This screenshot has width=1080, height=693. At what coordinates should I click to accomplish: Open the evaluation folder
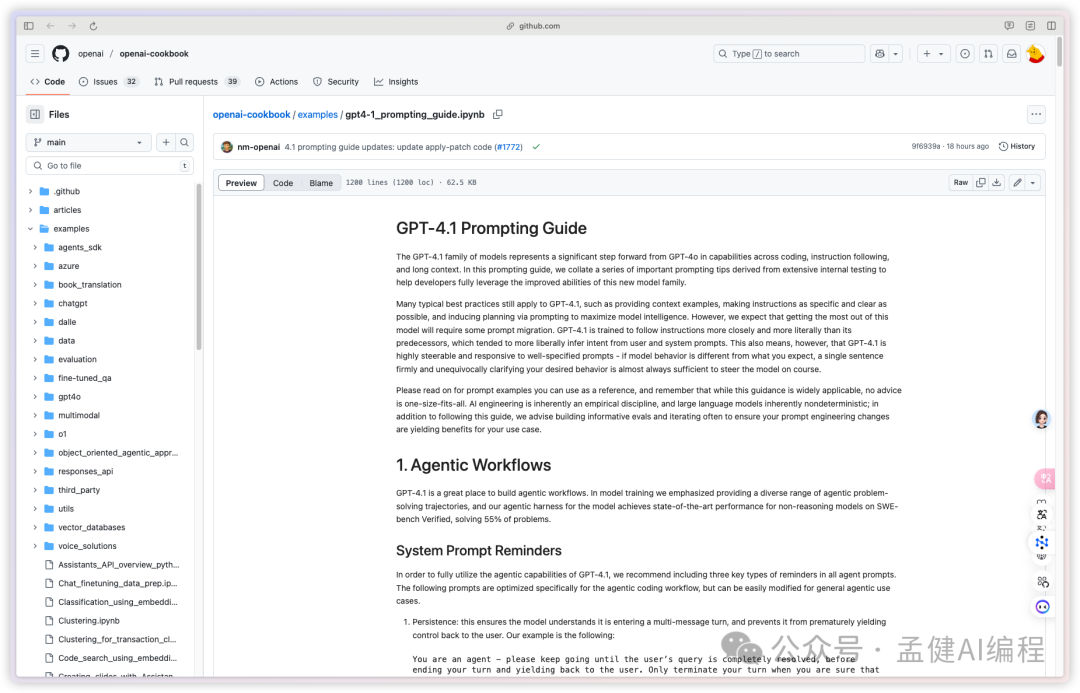pos(77,360)
